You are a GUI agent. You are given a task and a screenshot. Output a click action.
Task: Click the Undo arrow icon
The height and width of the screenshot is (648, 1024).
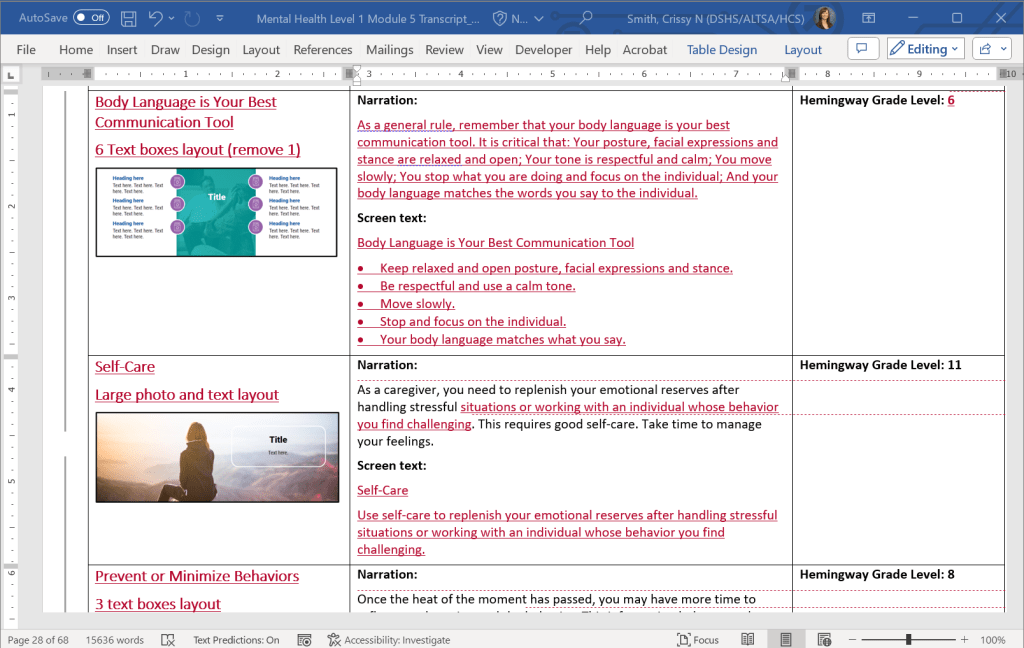tap(155, 18)
